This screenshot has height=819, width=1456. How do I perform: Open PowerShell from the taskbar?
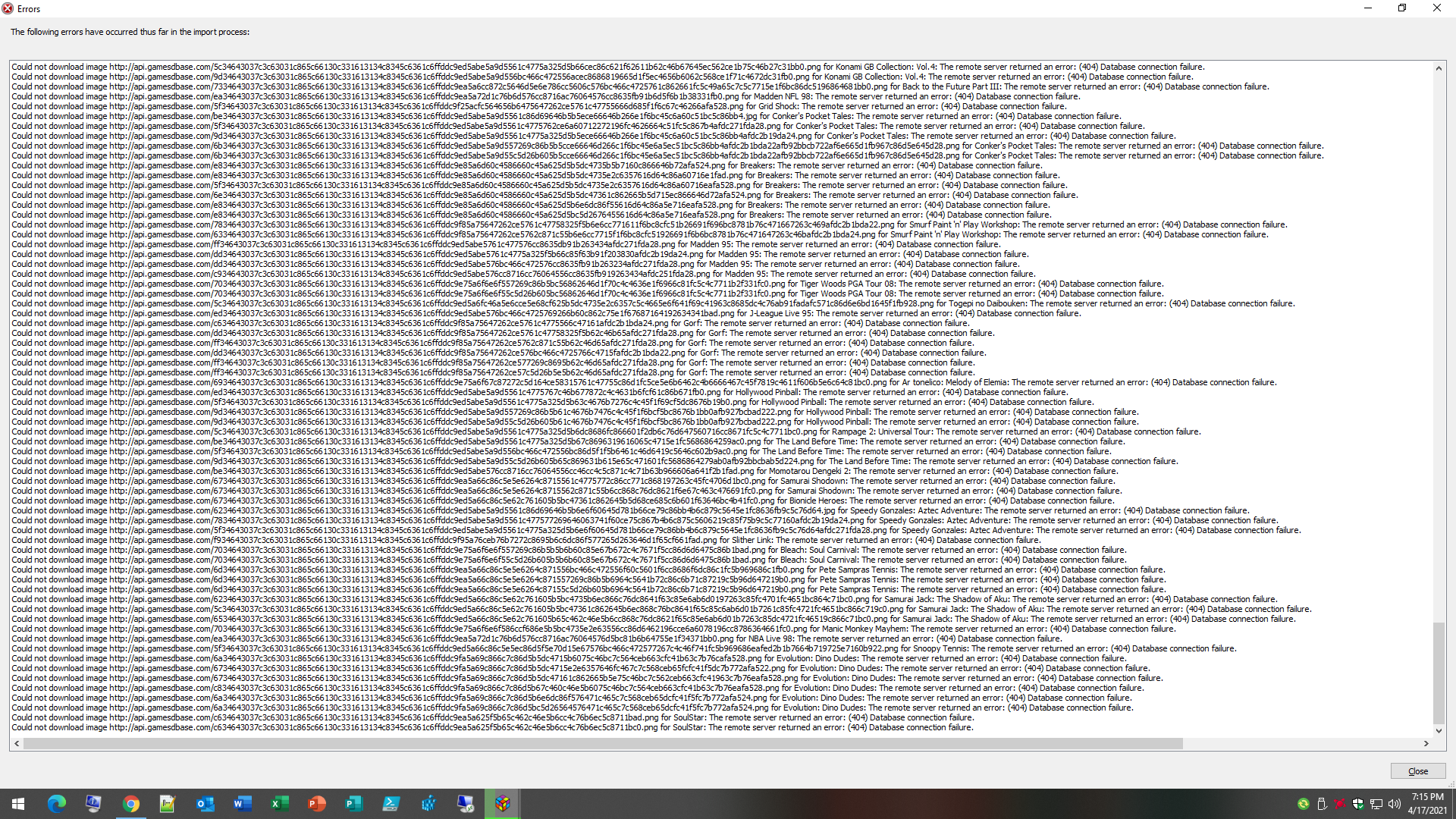pos(391,804)
